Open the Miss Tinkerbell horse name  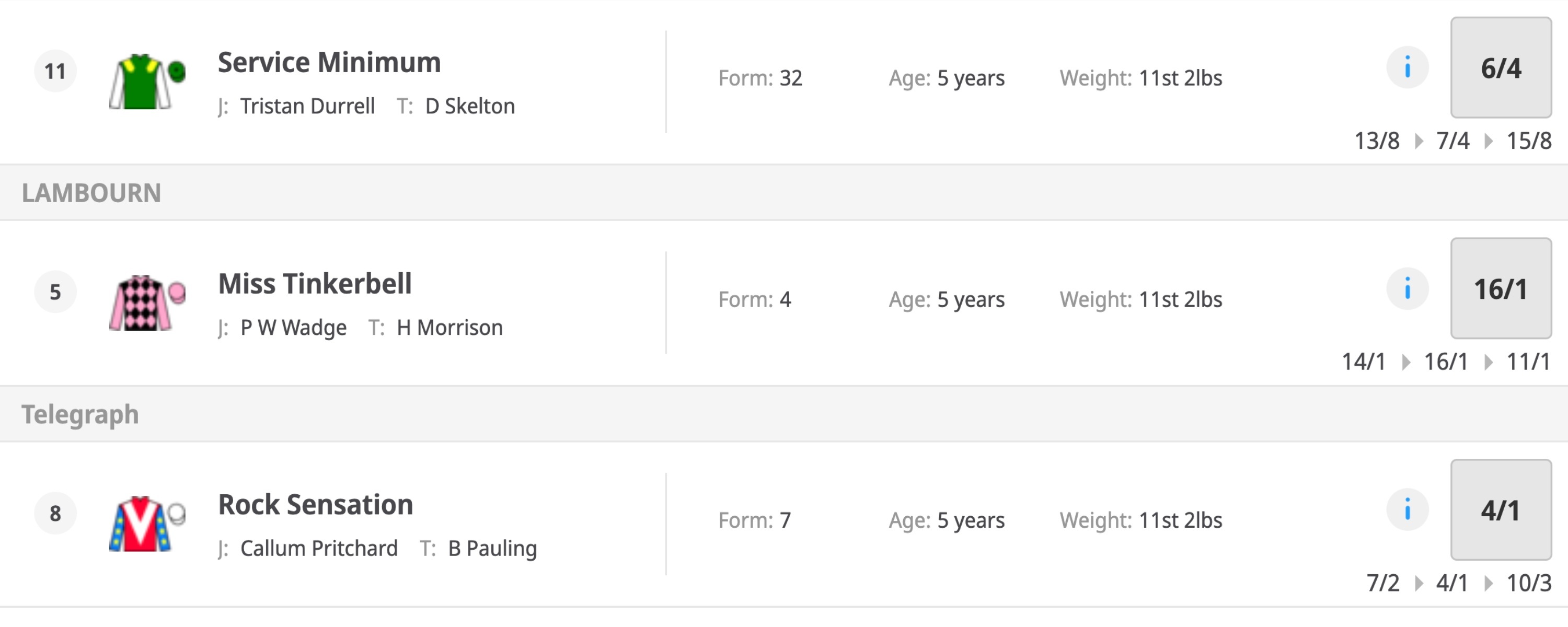point(315,284)
